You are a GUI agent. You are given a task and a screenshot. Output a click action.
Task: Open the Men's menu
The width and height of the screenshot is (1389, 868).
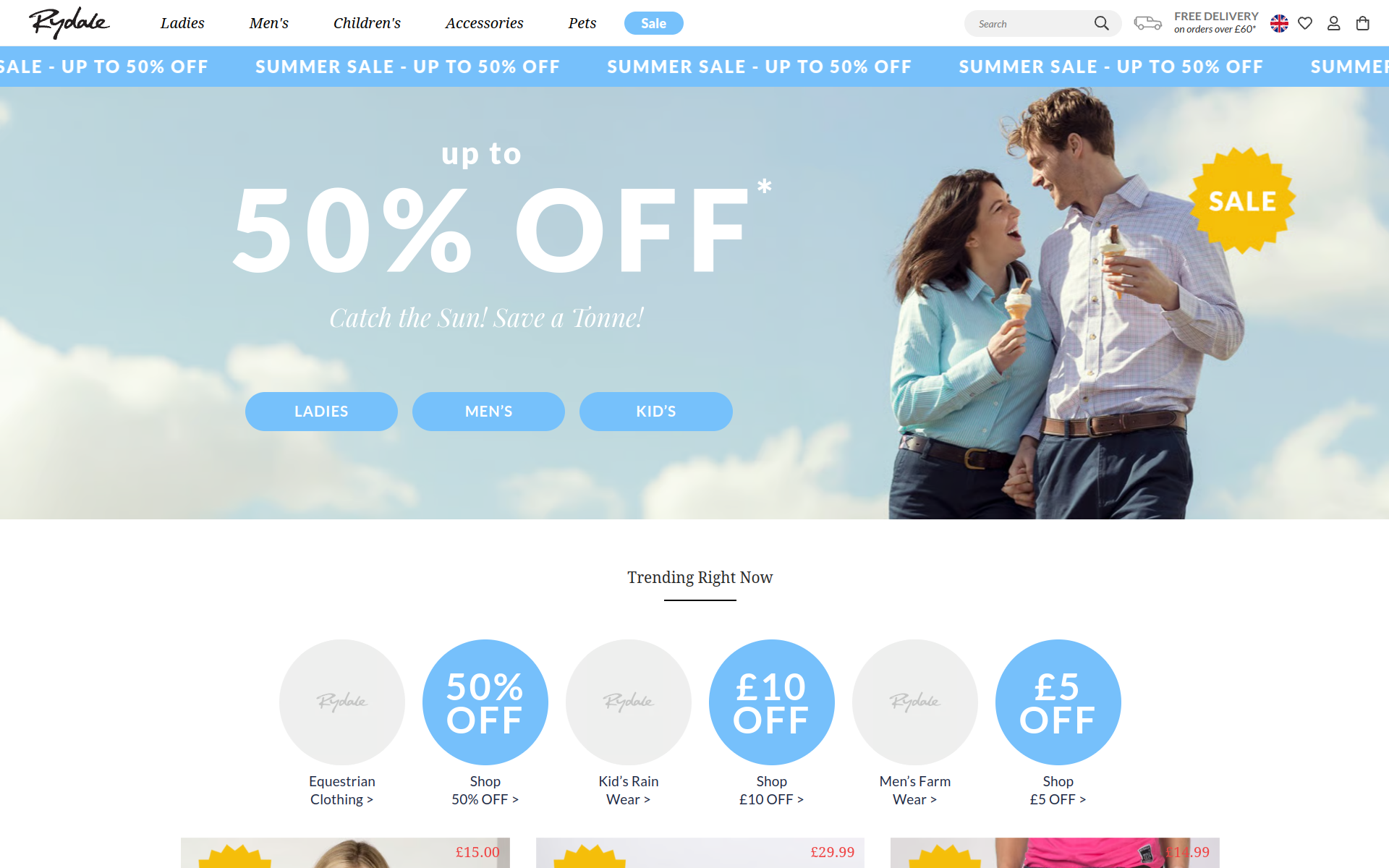pyautogui.click(x=269, y=23)
